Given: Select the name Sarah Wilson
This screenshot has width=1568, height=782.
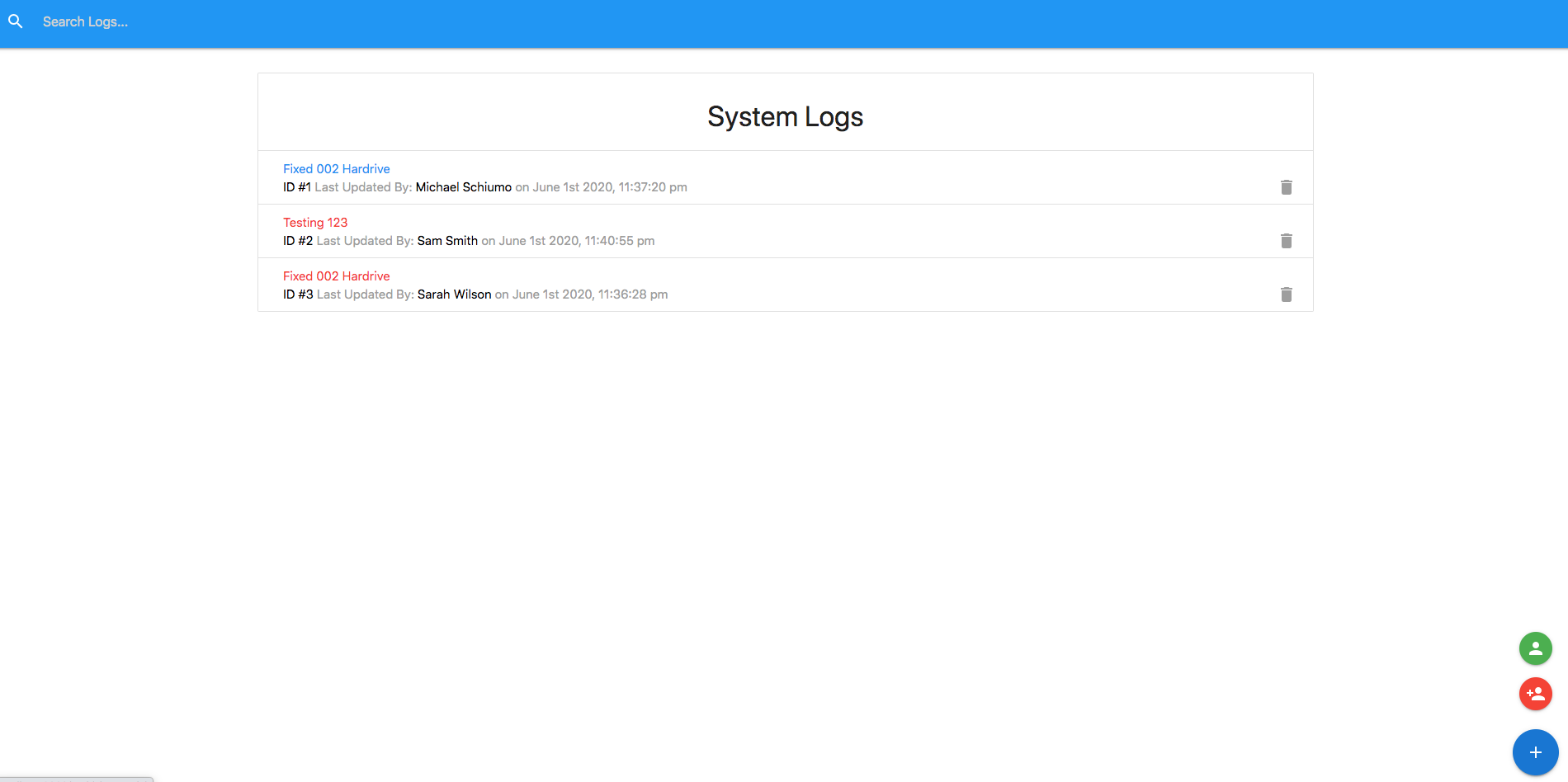Looking at the screenshot, I should [x=455, y=294].
